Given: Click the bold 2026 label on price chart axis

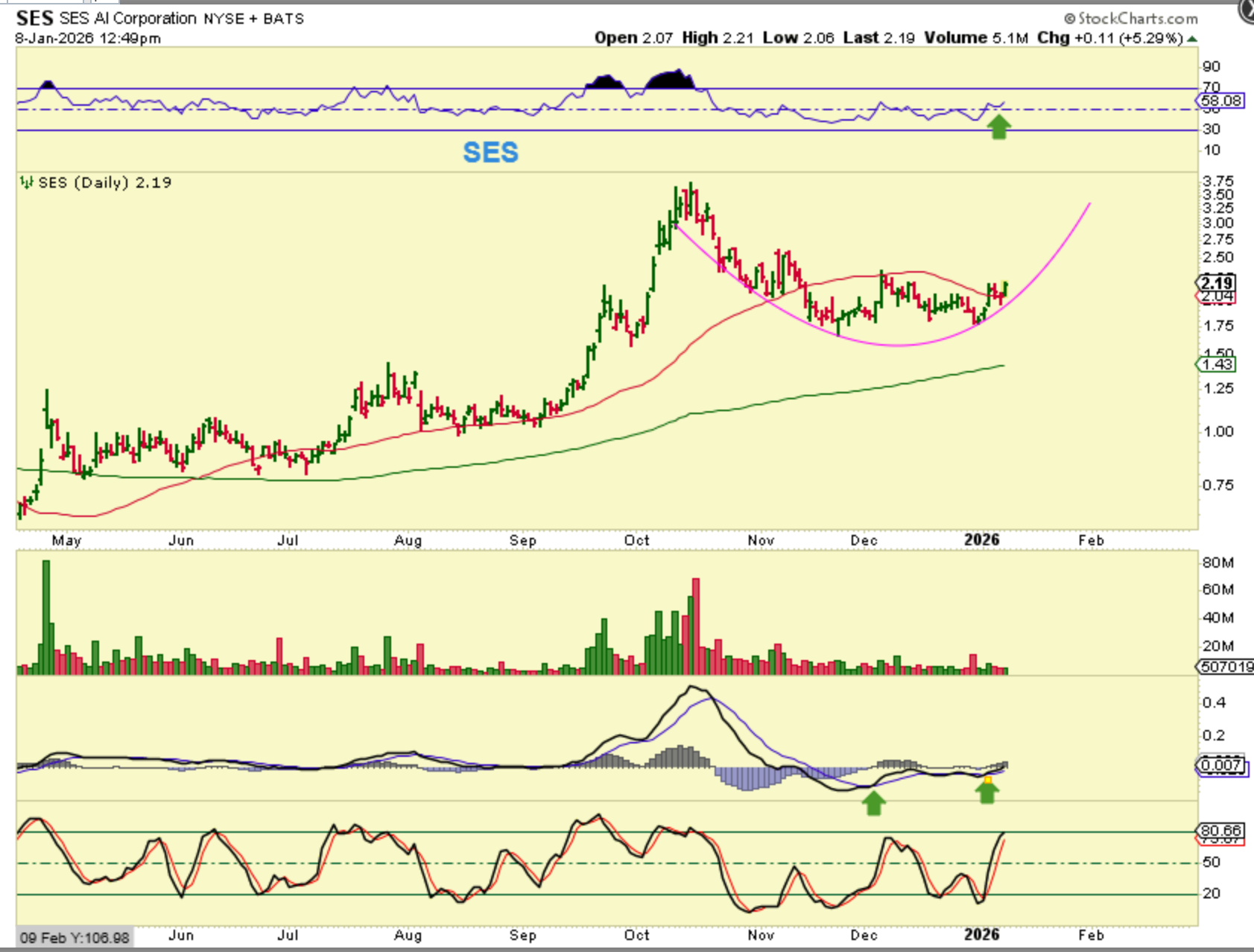Looking at the screenshot, I should click(982, 540).
